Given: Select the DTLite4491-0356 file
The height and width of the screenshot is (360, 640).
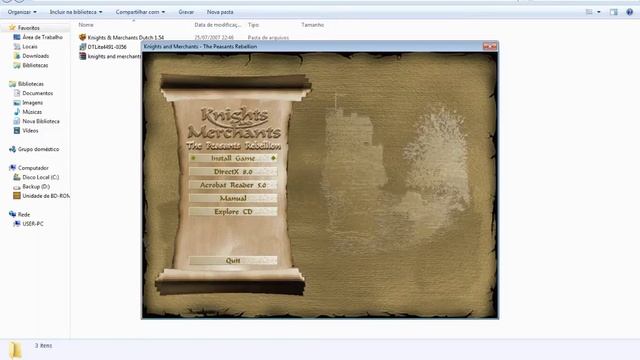Looking at the screenshot, I should pyautogui.click(x=107, y=47).
